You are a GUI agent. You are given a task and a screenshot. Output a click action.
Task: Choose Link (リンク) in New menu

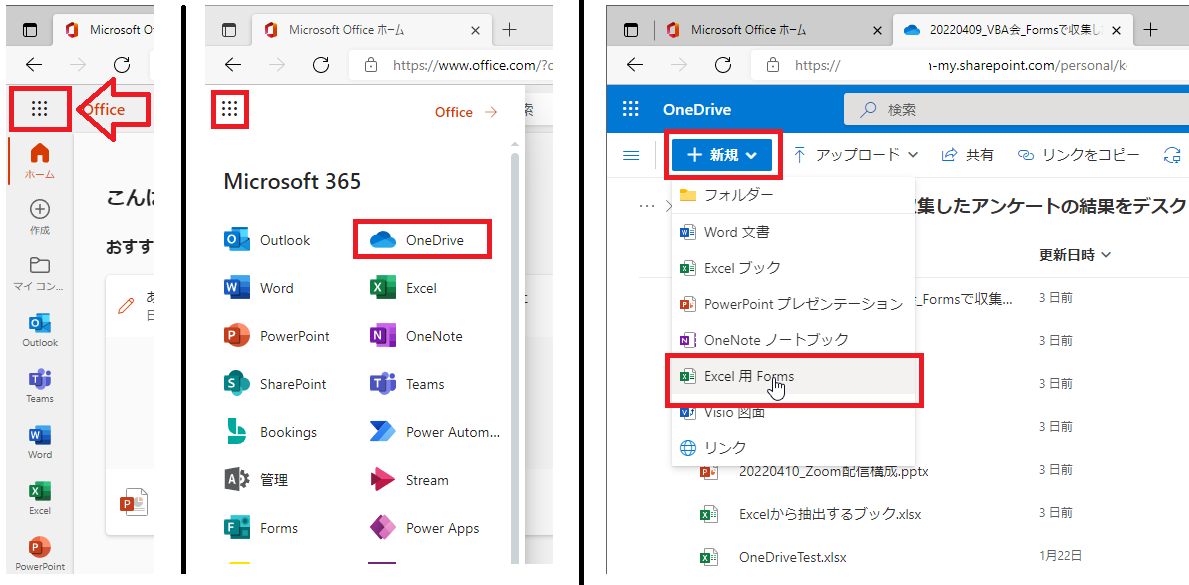tap(793, 448)
